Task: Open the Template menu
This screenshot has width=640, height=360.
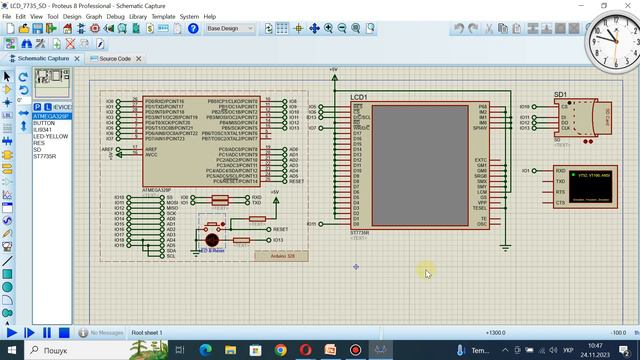Action: point(163,17)
